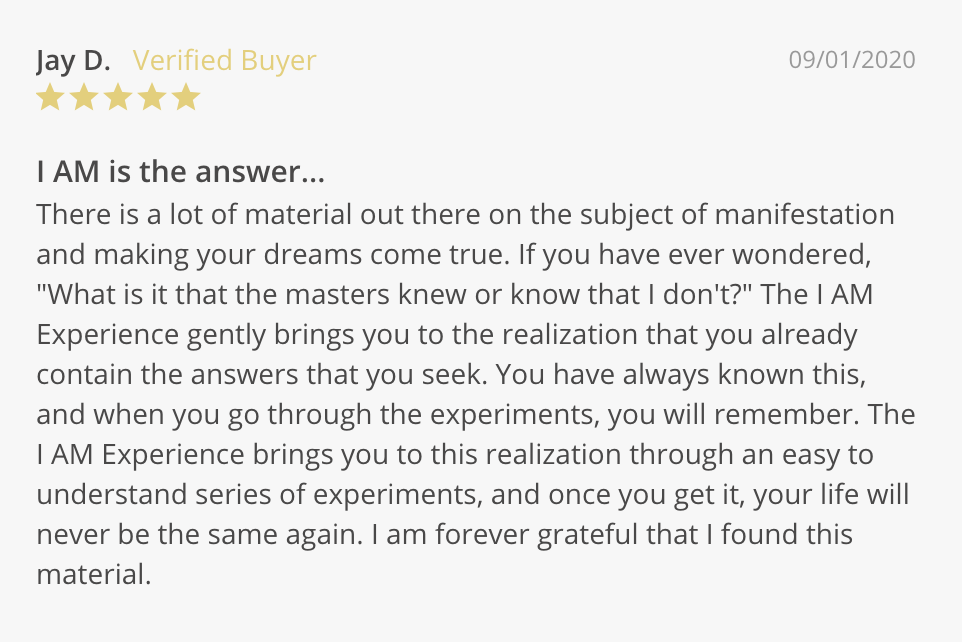Click the Verified Buyer label
The height and width of the screenshot is (642, 962).
(x=224, y=60)
